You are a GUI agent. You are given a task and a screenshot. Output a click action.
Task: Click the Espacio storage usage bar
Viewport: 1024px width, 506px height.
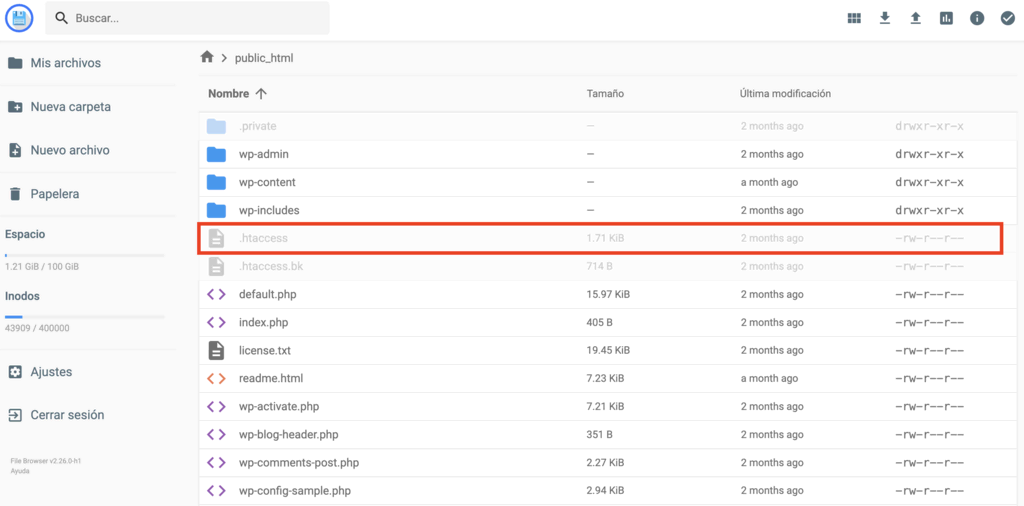tap(84, 255)
